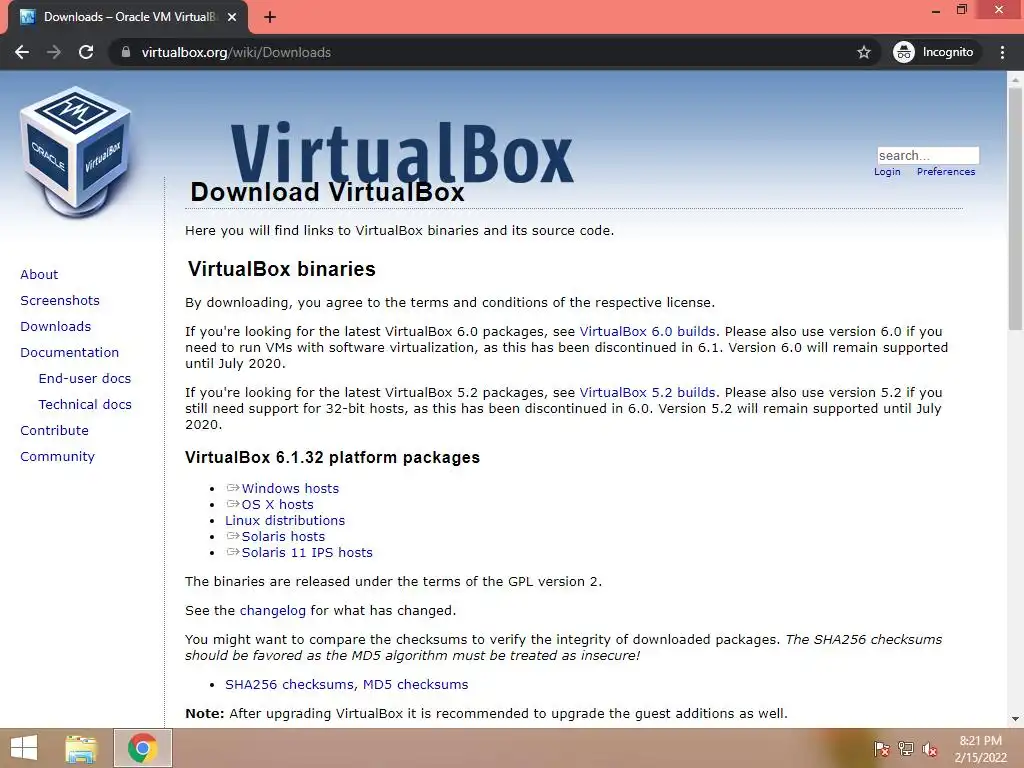Screen dimensions: 1024x768
Task: Click the muted volume tray icon
Action: pos(930,749)
